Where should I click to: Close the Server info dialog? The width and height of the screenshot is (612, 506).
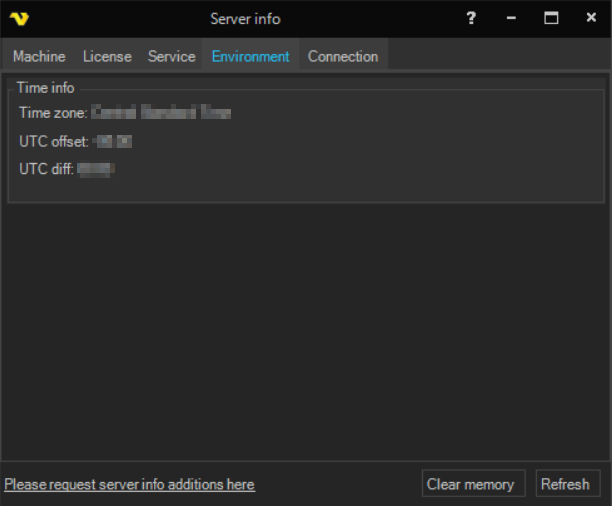591,18
